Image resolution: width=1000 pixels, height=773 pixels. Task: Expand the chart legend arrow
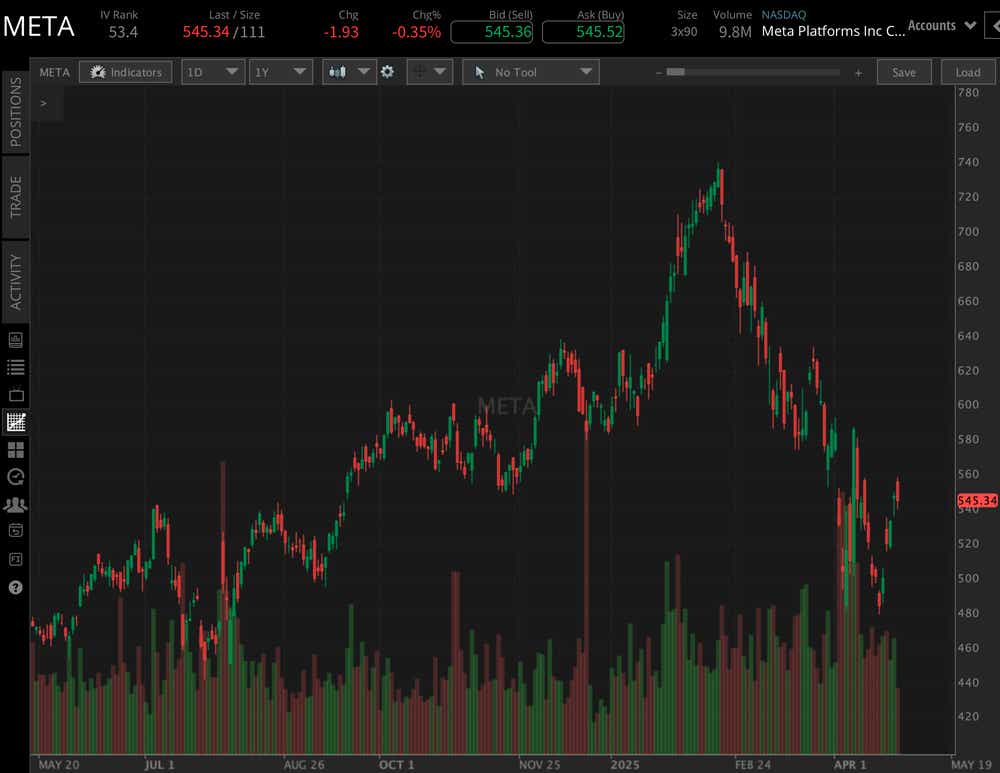[43, 103]
